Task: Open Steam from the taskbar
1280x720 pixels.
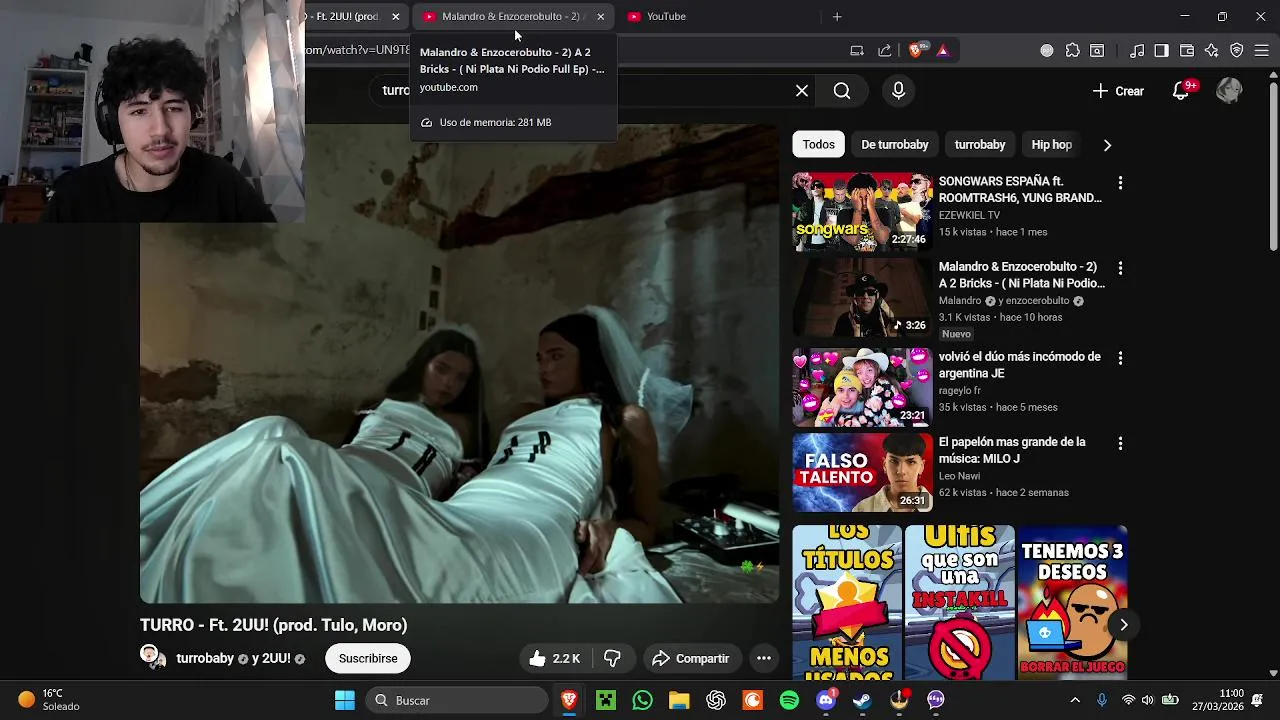Action: point(862,700)
